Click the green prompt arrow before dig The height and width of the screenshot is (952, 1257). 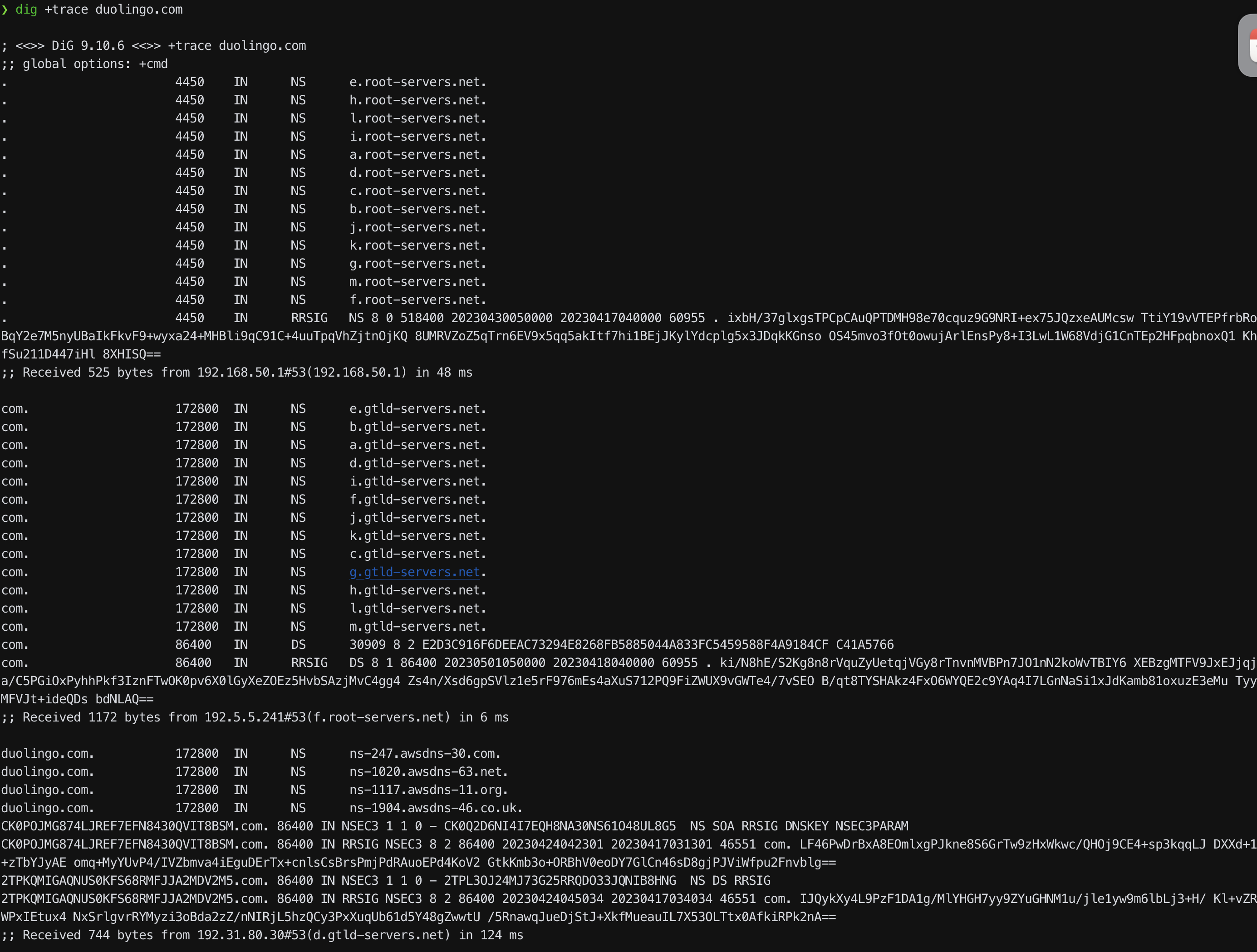point(5,10)
